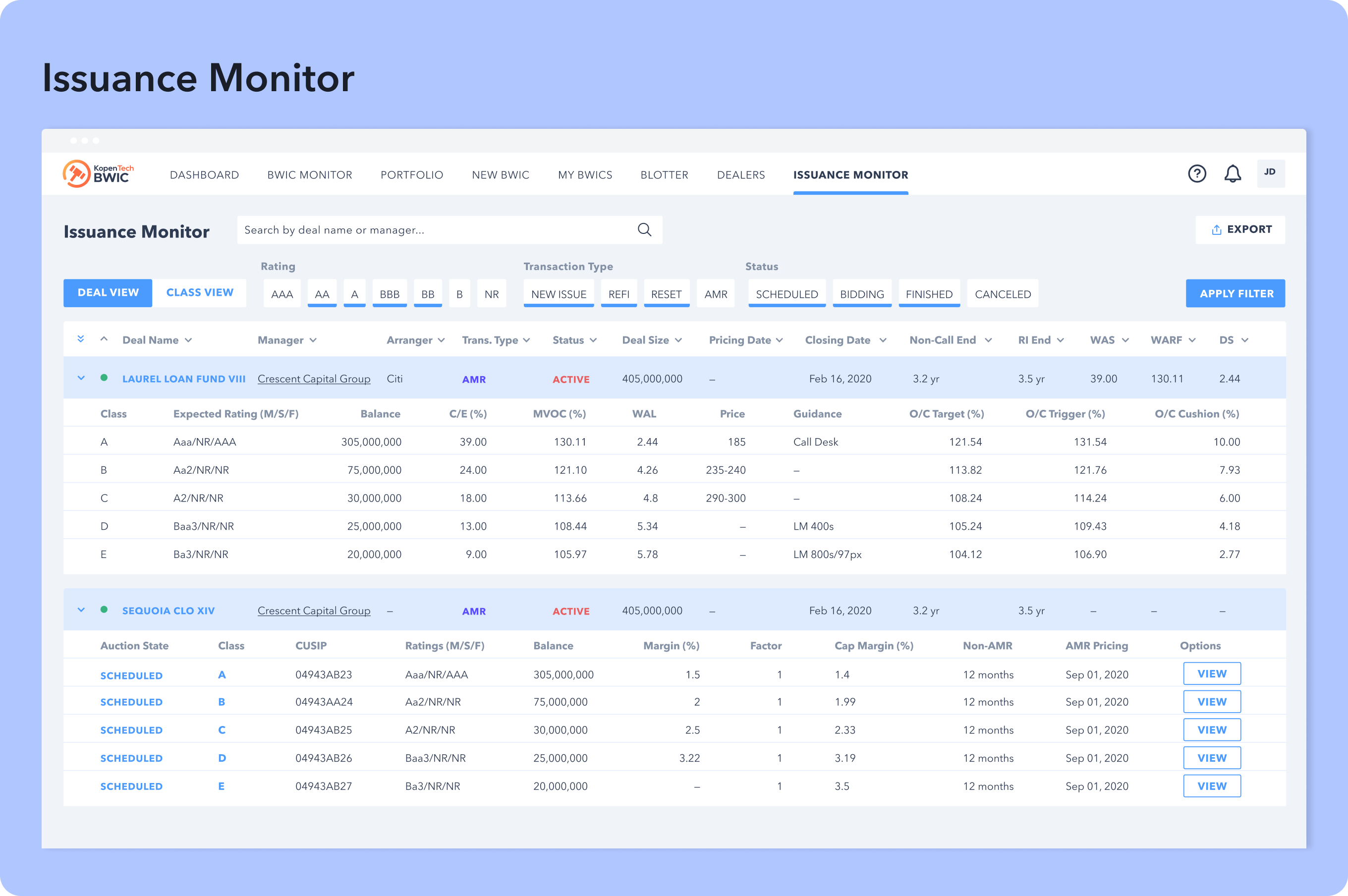Open the Deal Size column sort dropdown
The height and width of the screenshot is (896, 1348).
(x=678, y=340)
